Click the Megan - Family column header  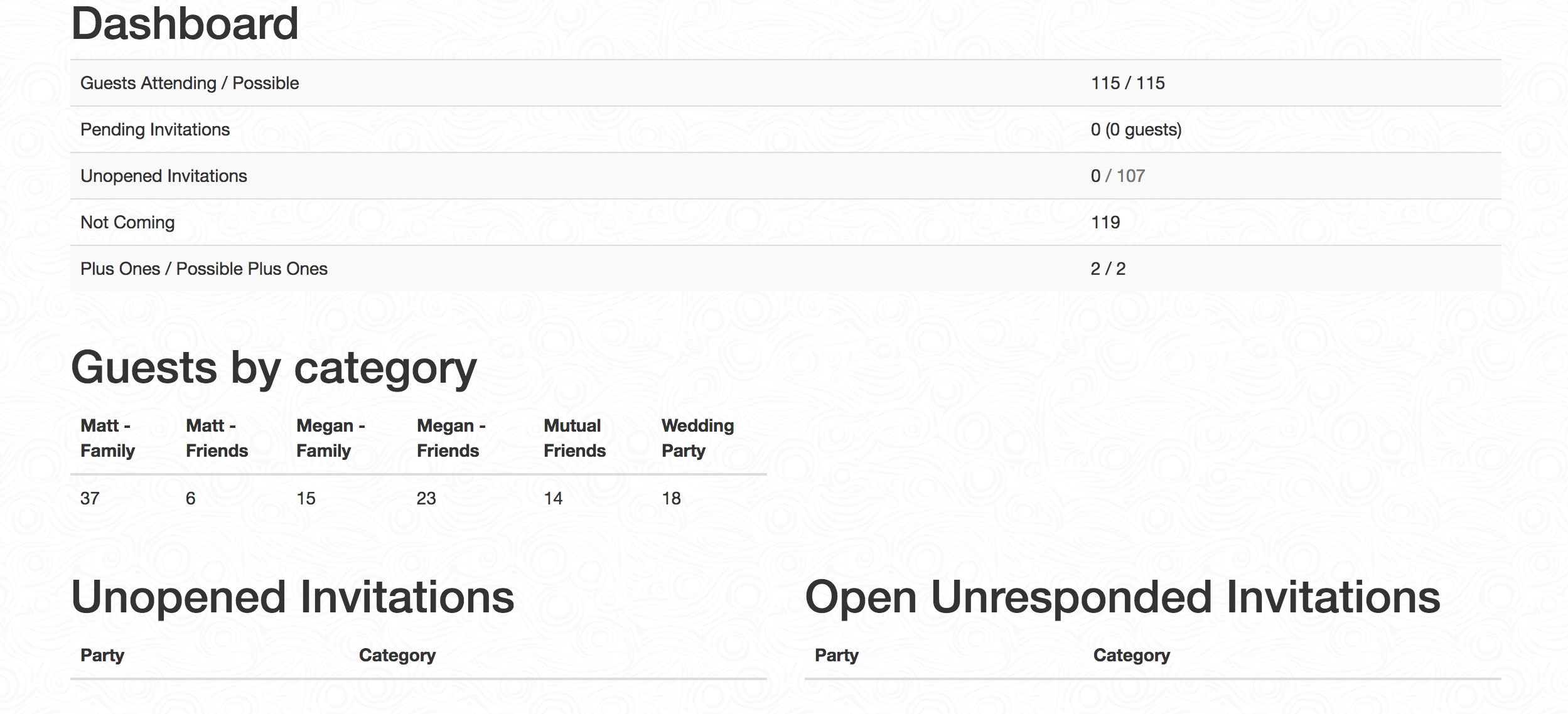pyautogui.click(x=330, y=438)
